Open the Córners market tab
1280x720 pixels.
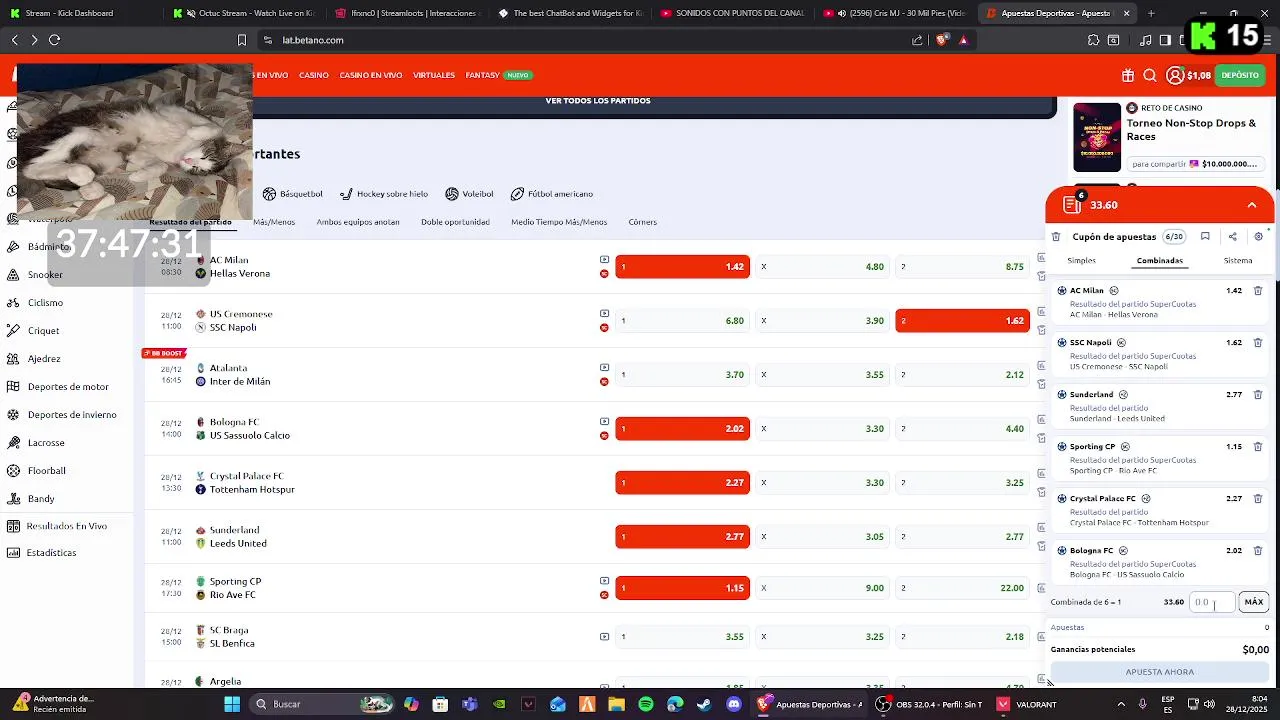pos(643,222)
